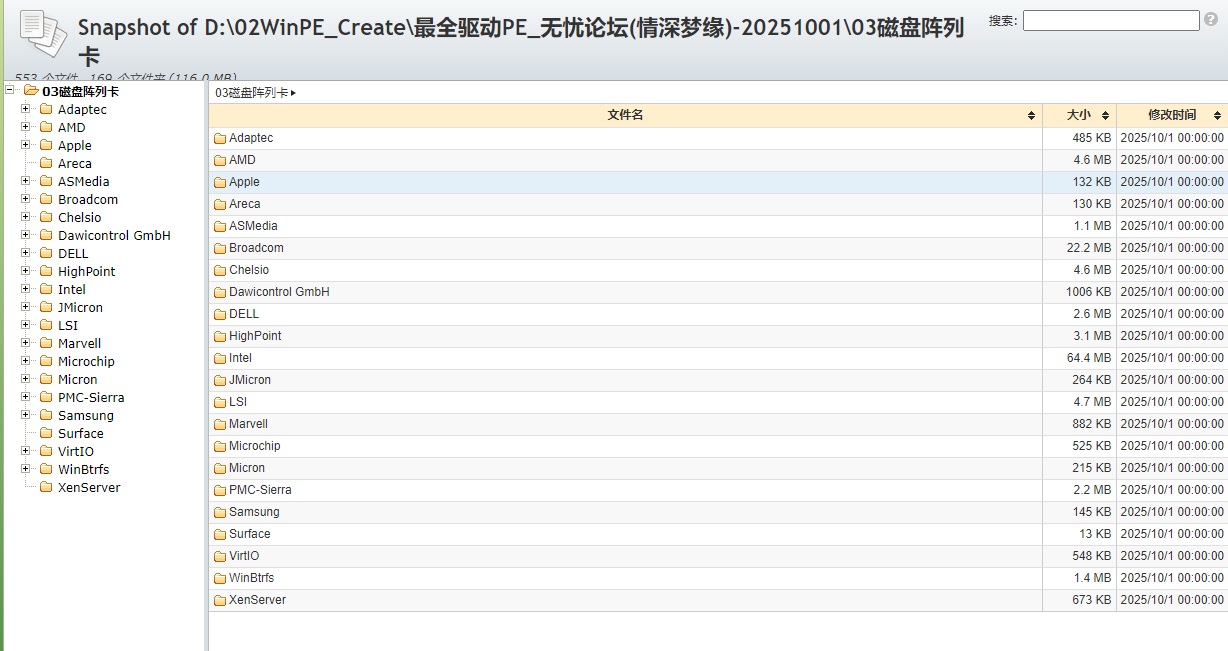Expand the WinBtrfs tree node
The image size is (1228, 651).
pos(25,469)
